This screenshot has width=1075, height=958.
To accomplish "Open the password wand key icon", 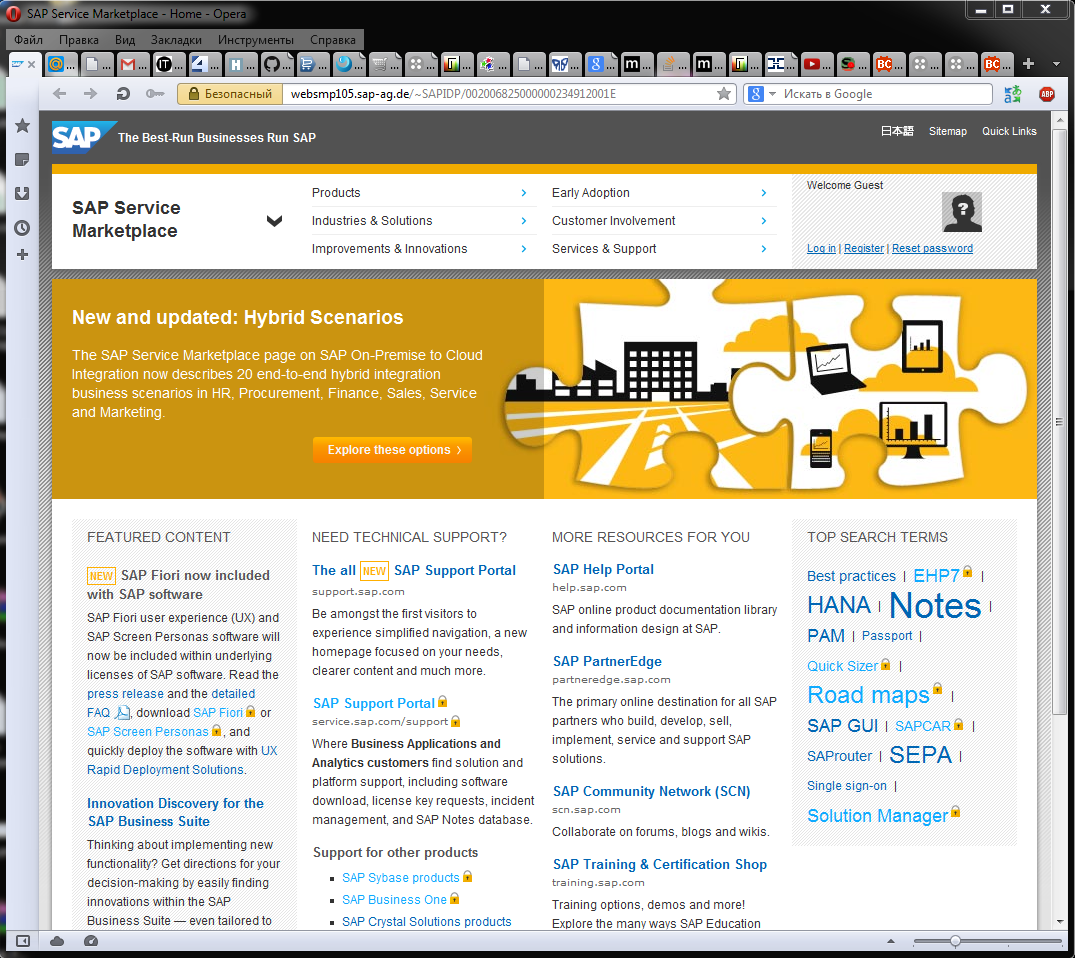I will pyautogui.click(x=155, y=94).
